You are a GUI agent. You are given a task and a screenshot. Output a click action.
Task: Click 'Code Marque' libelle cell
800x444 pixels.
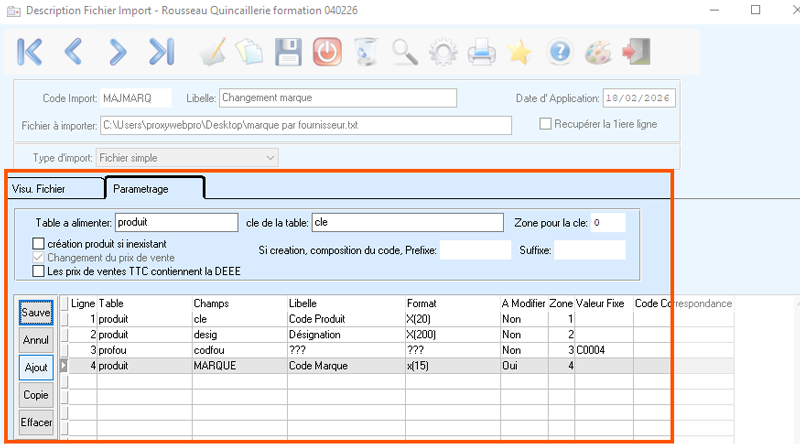(x=346, y=365)
